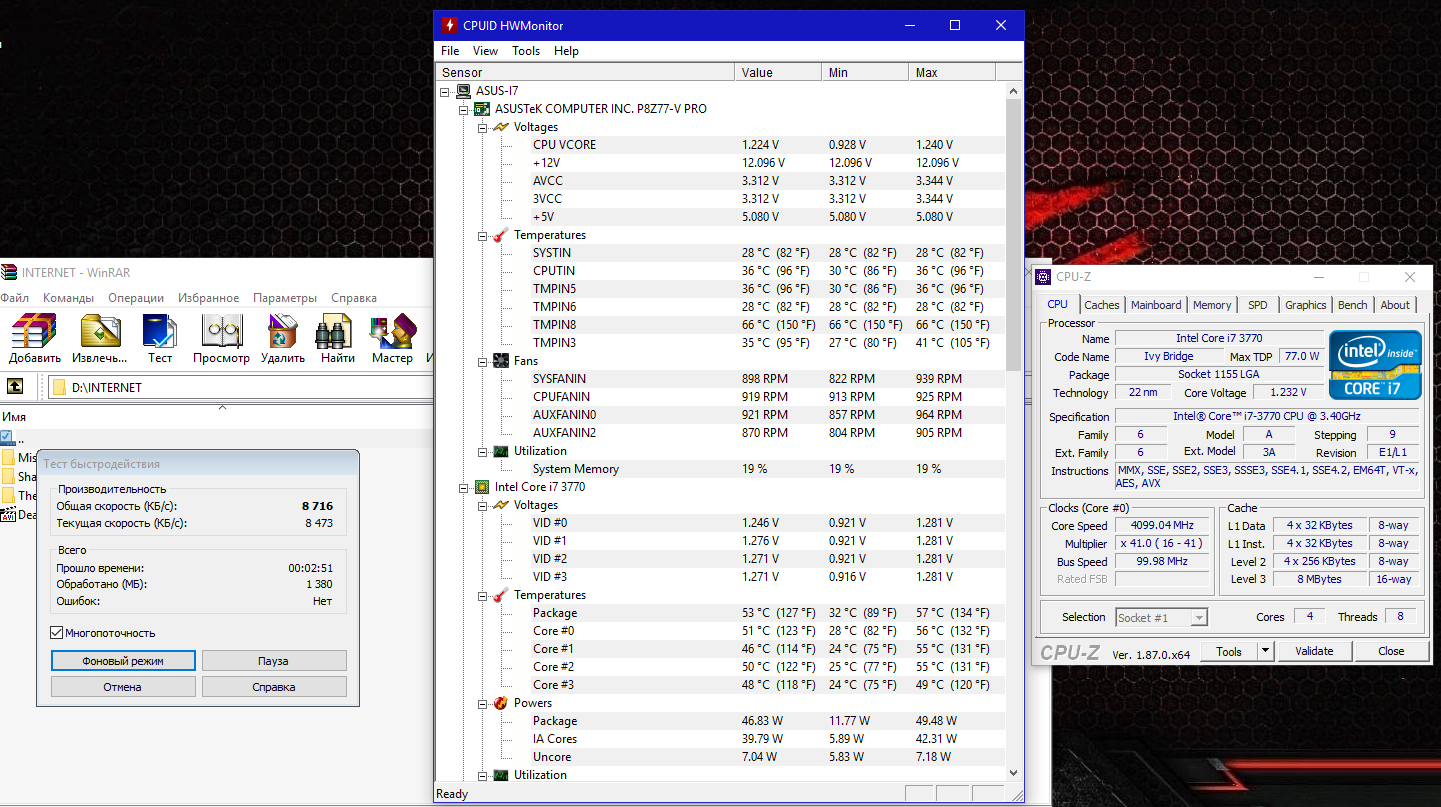This screenshot has width=1441, height=807.
Task: Open the Параметры menu in WinRAR
Action: tap(285, 298)
